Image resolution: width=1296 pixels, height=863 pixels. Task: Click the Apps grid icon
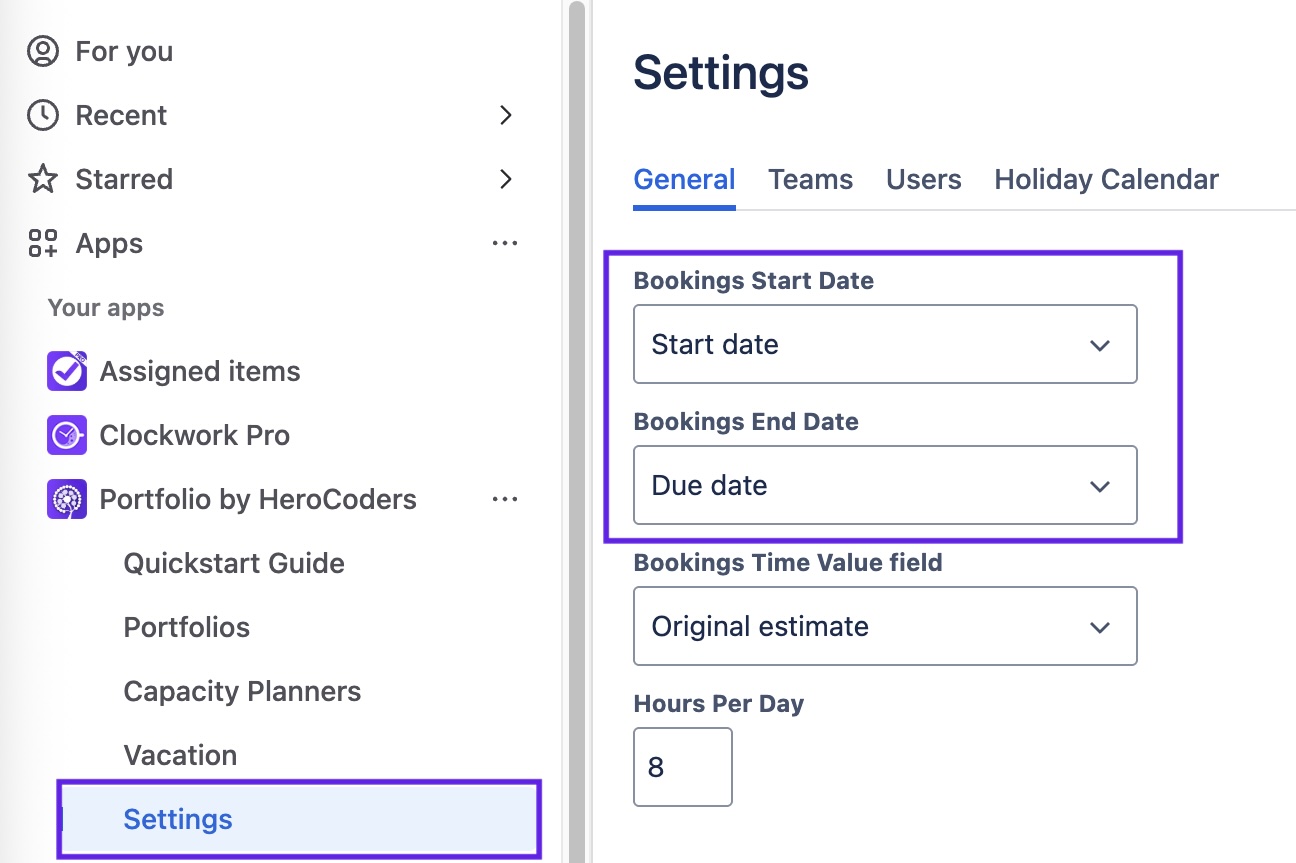coord(43,244)
